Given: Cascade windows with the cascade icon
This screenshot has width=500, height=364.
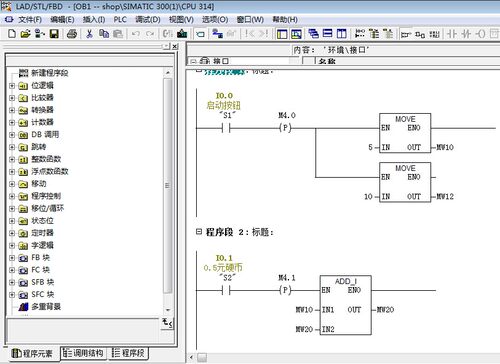Looking at the screenshot, I should 313,33.
